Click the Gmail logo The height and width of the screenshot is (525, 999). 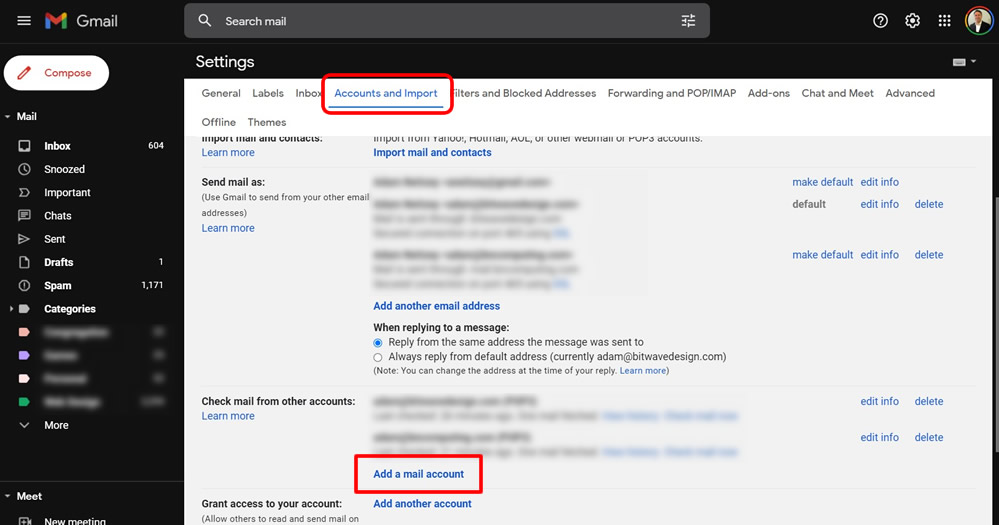pyautogui.click(x=81, y=21)
